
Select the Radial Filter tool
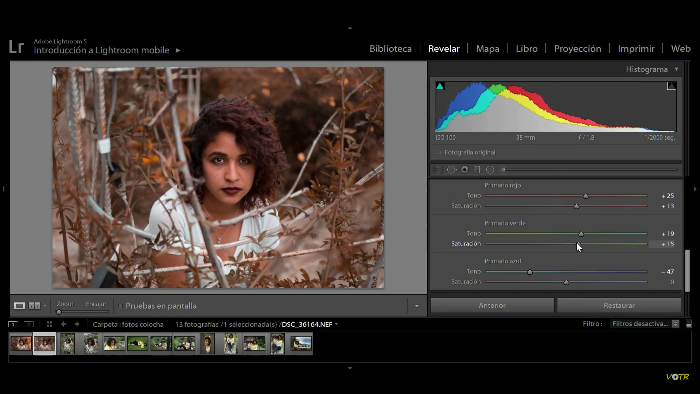(490, 170)
